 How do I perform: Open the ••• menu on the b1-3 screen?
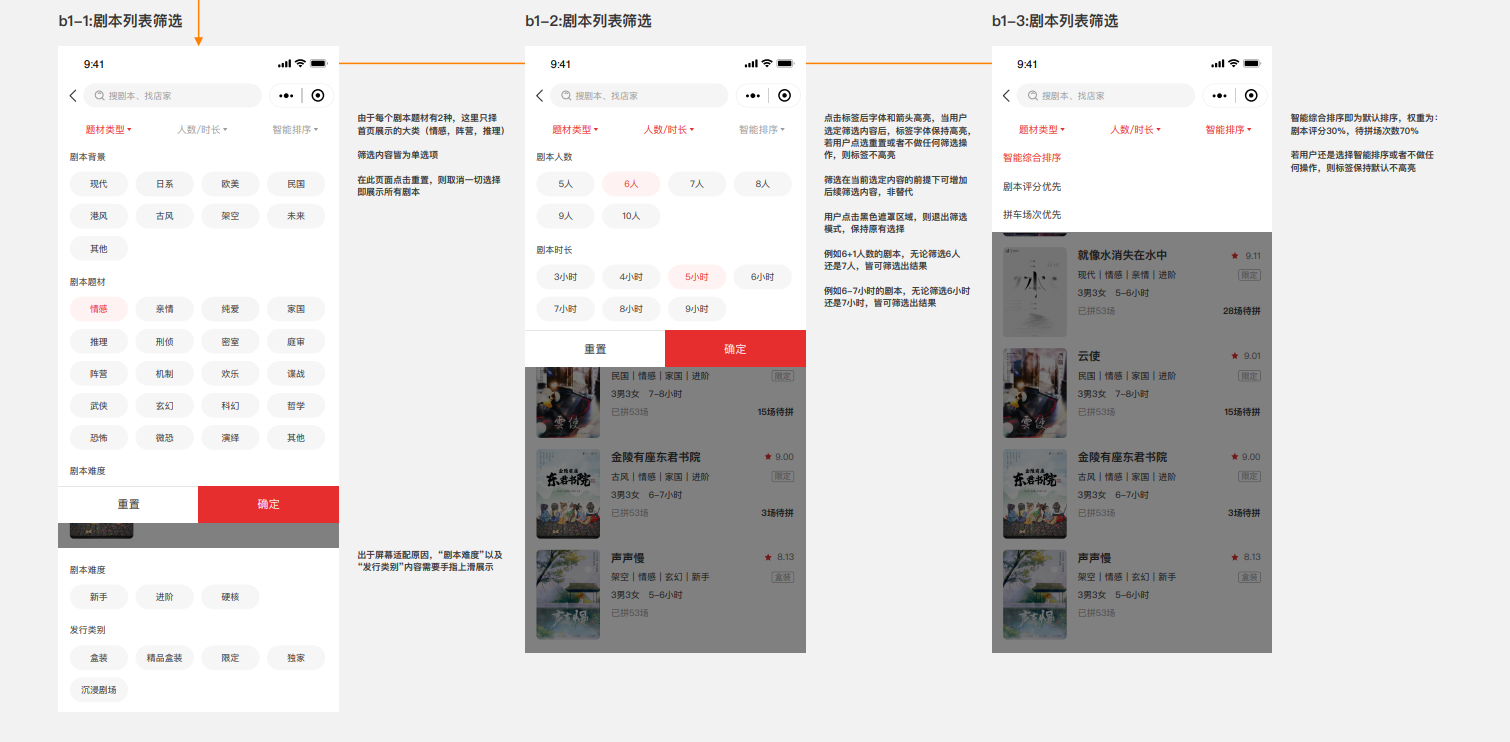pyautogui.click(x=1218, y=96)
